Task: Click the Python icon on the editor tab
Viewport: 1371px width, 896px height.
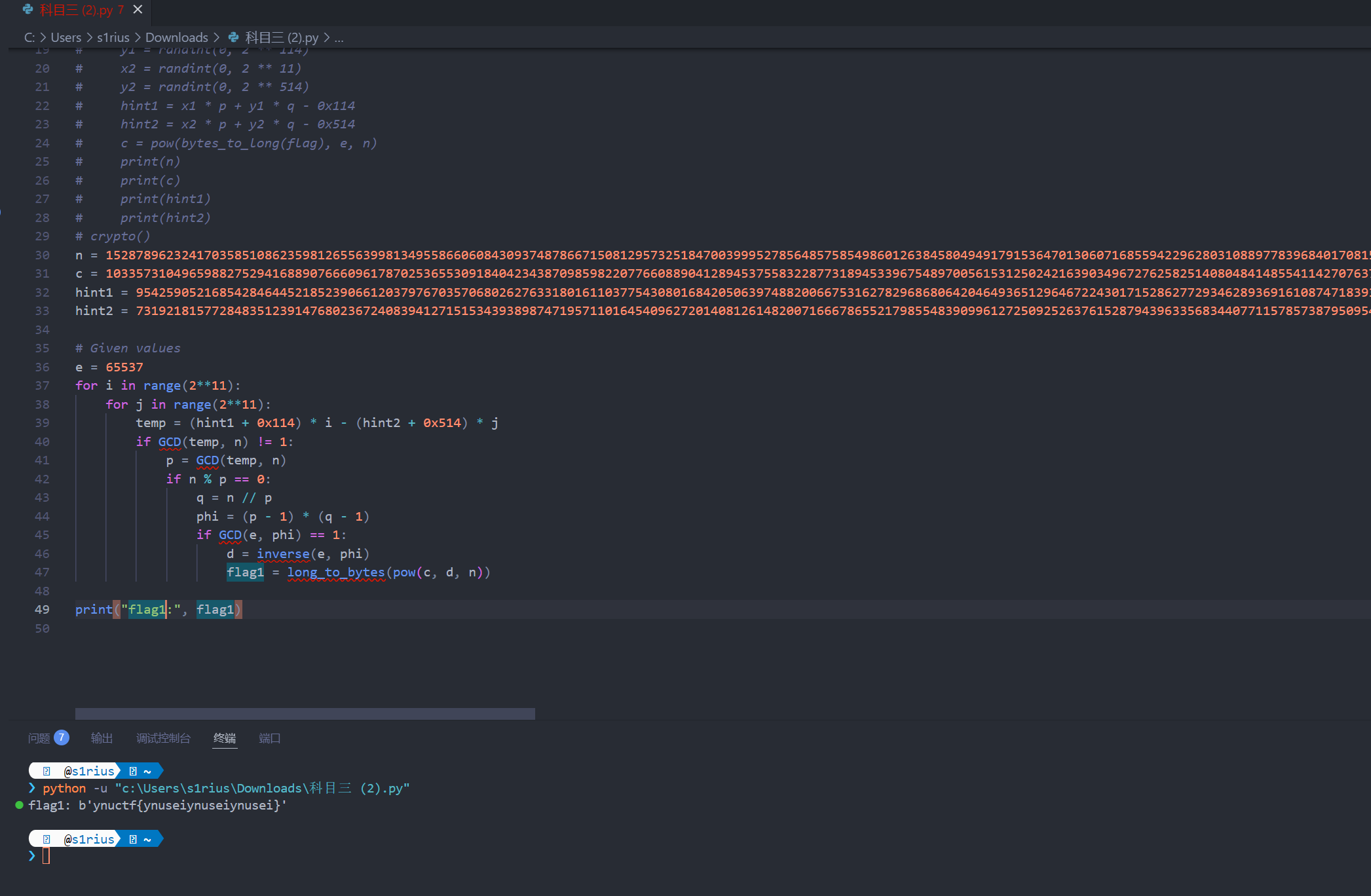Action: [x=28, y=10]
